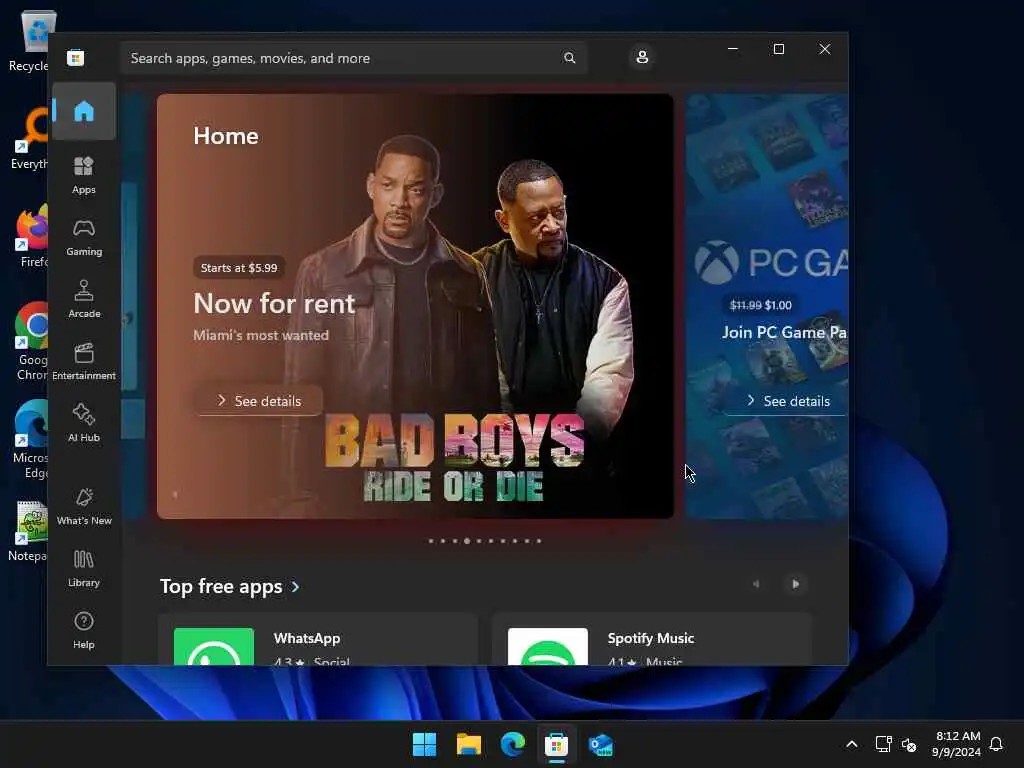The height and width of the screenshot is (768, 1024).
Task: Show previous Top free apps page
Action: coord(756,584)
